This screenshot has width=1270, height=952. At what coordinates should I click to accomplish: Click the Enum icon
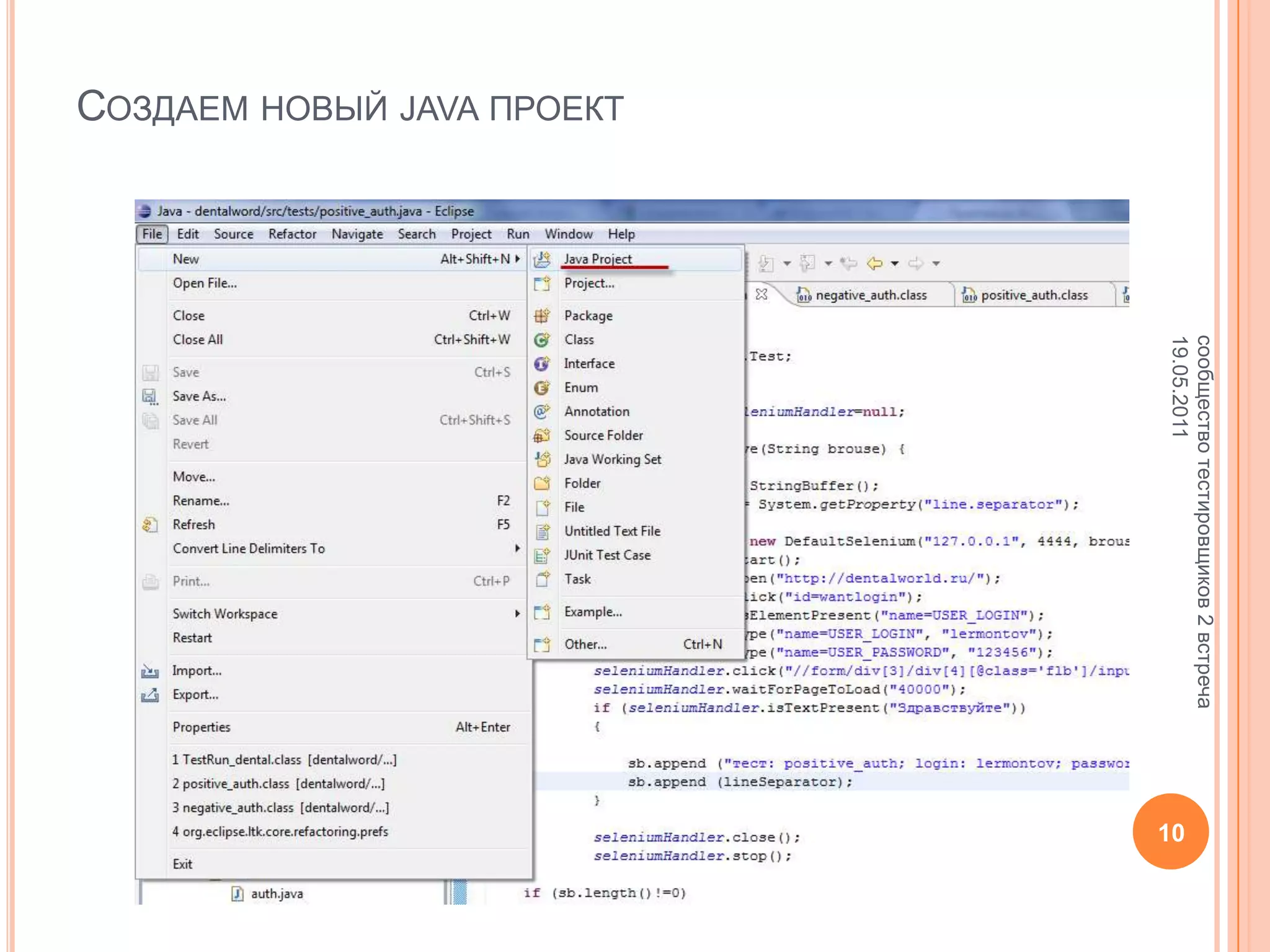point(542,387)
